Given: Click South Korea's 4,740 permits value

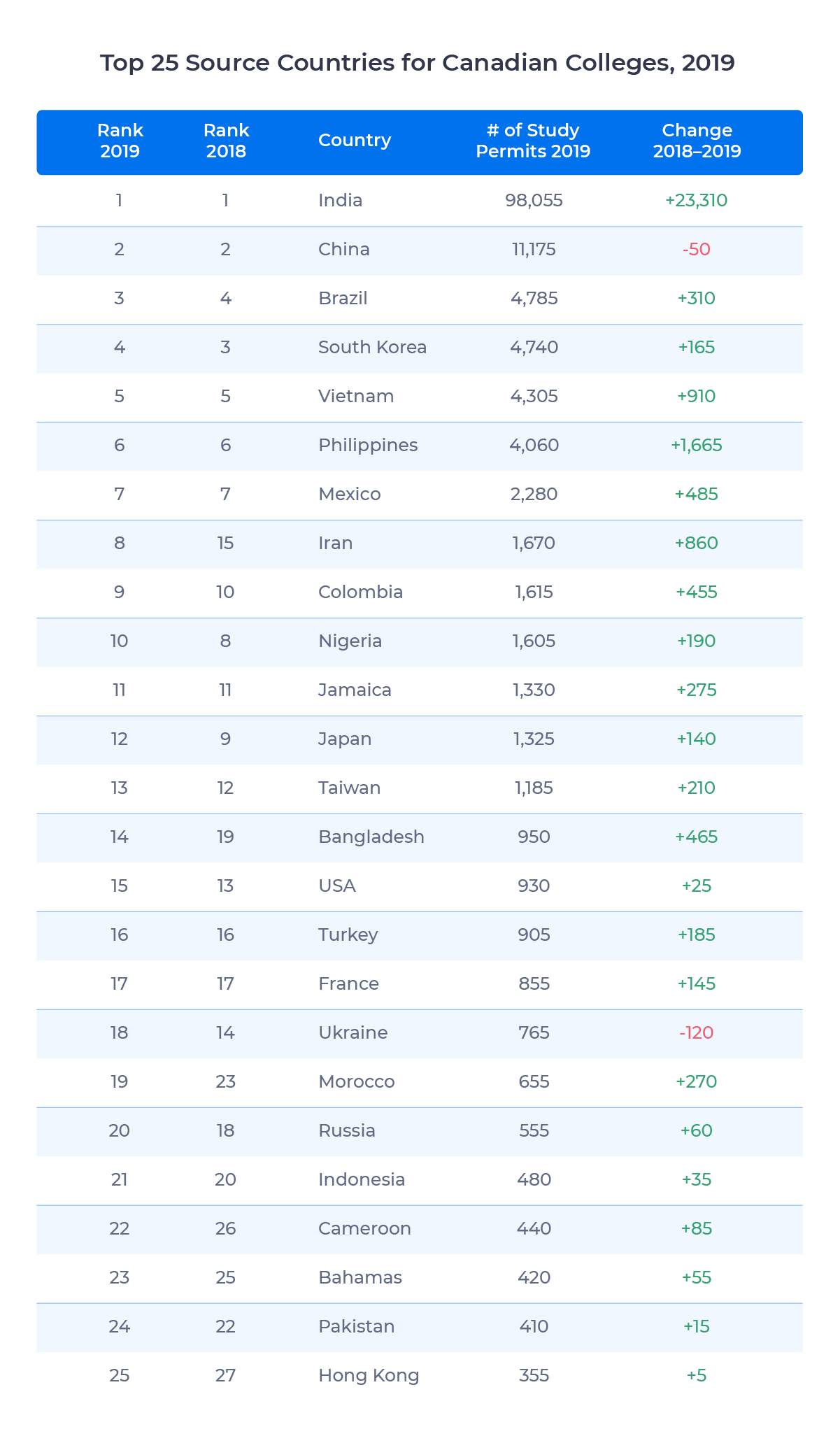Looking at the screenshot, I should [x=534, y=347].
